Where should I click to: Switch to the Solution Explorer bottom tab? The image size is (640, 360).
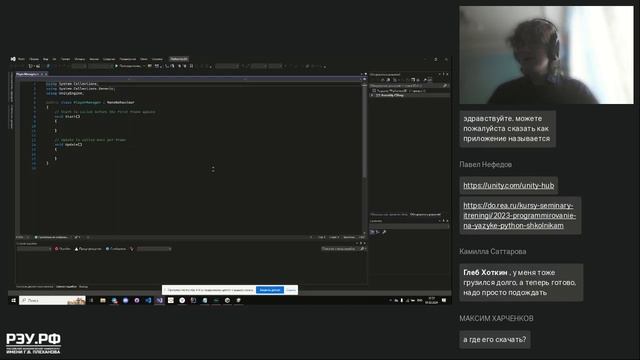[425, 214]
